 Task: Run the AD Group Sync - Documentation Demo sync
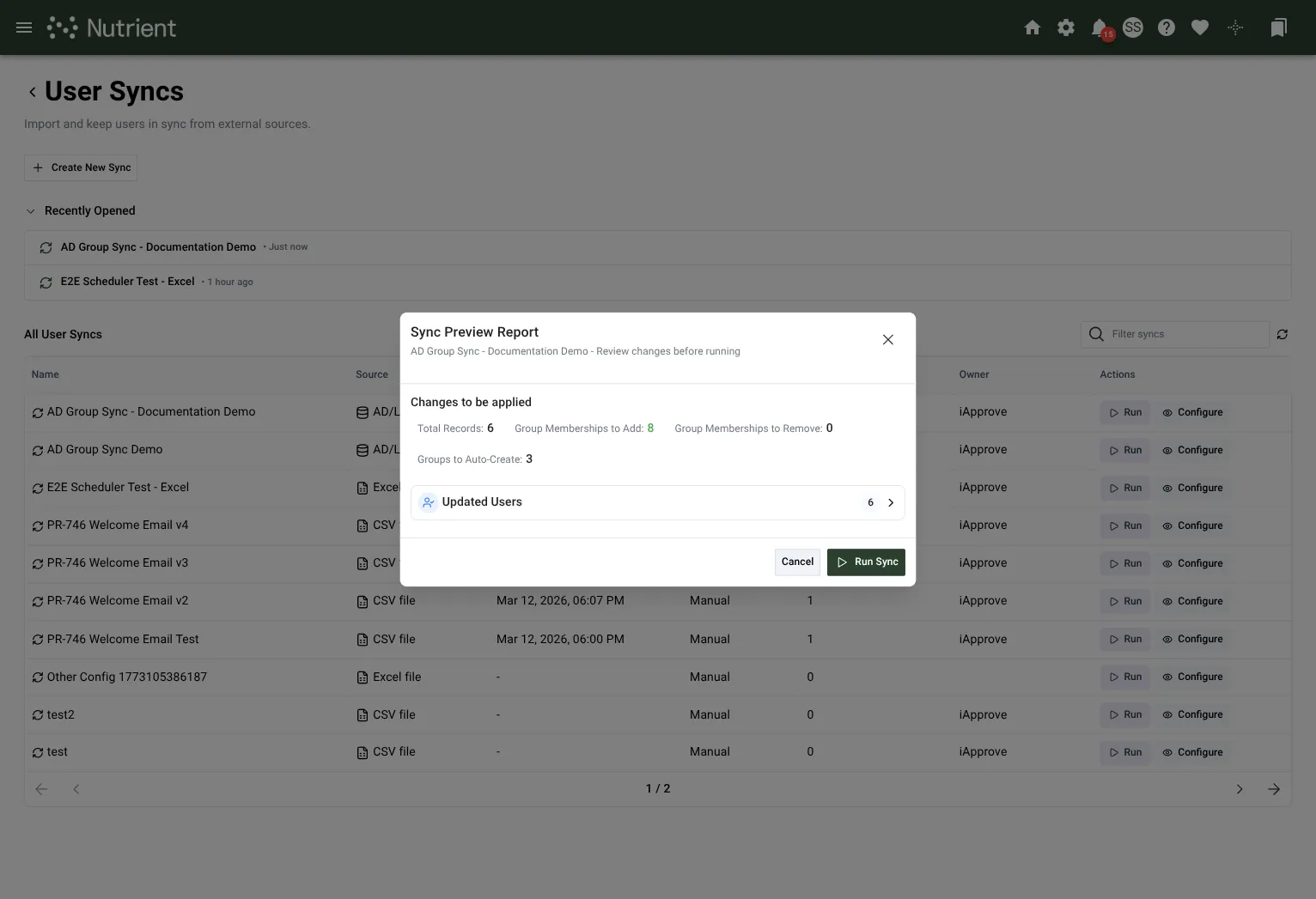click(1124, 412)
